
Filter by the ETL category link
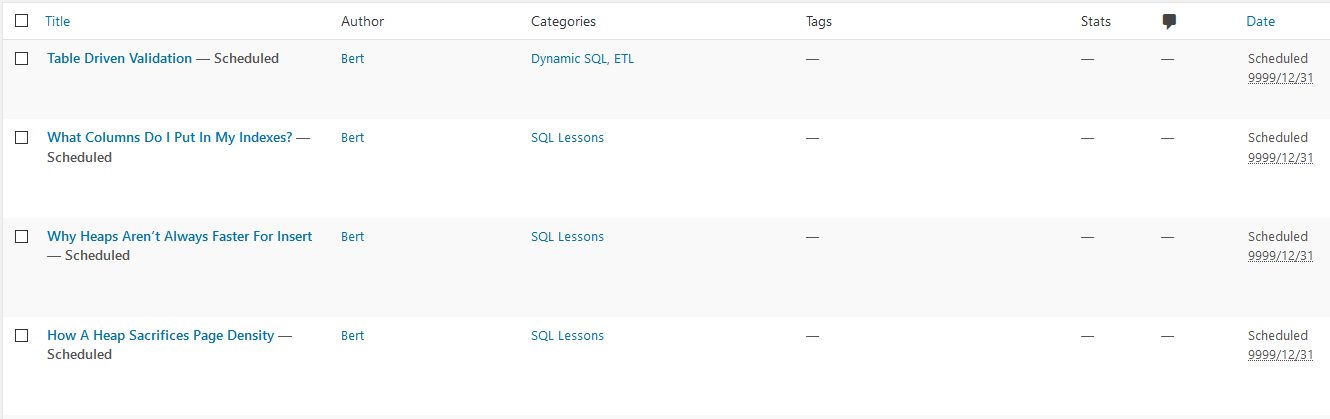point(623,59)
